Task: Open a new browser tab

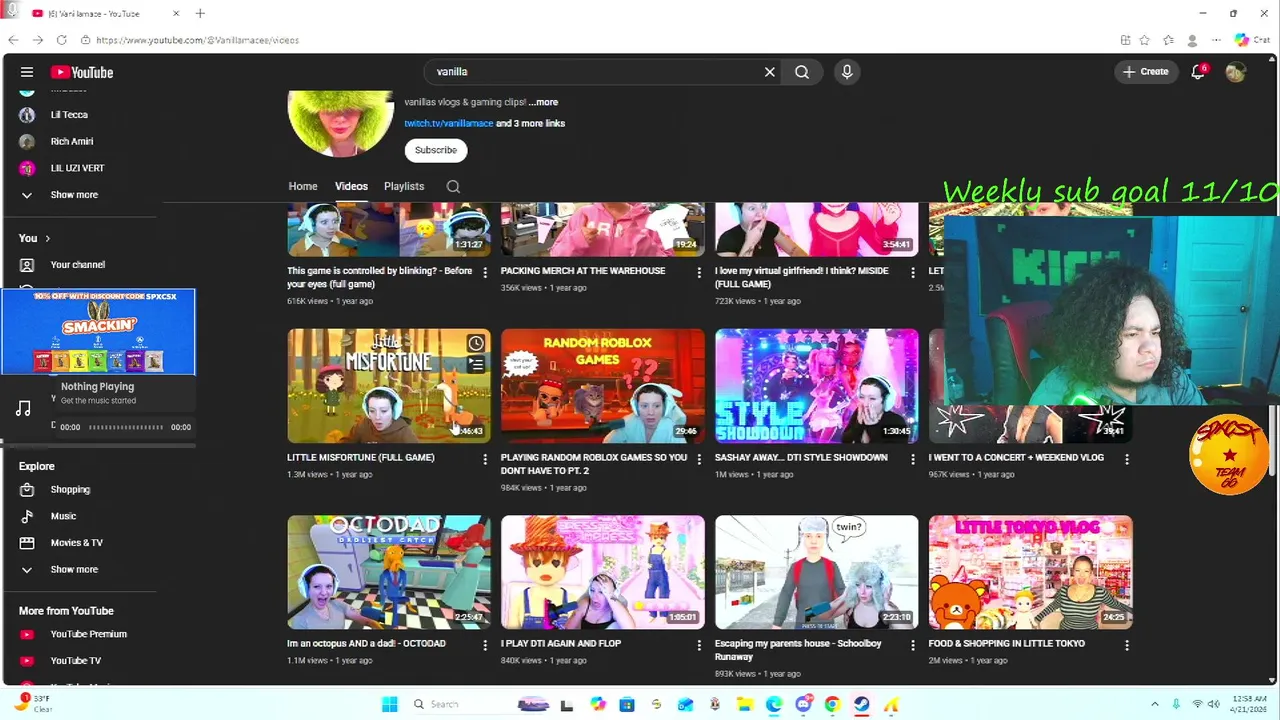Action: click(200, 13)
